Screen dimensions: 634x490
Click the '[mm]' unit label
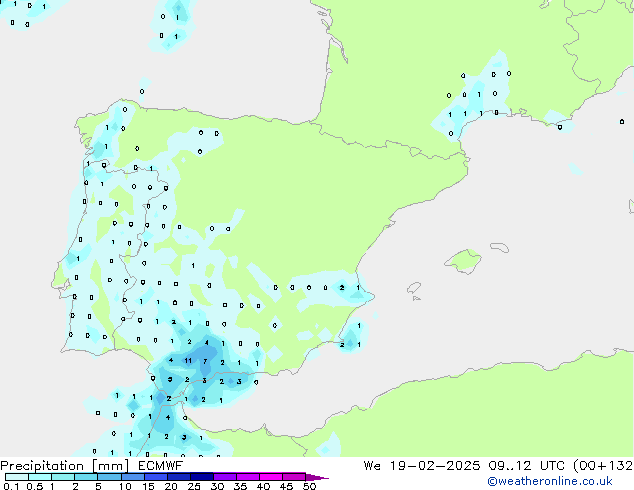tap(110, 466)
